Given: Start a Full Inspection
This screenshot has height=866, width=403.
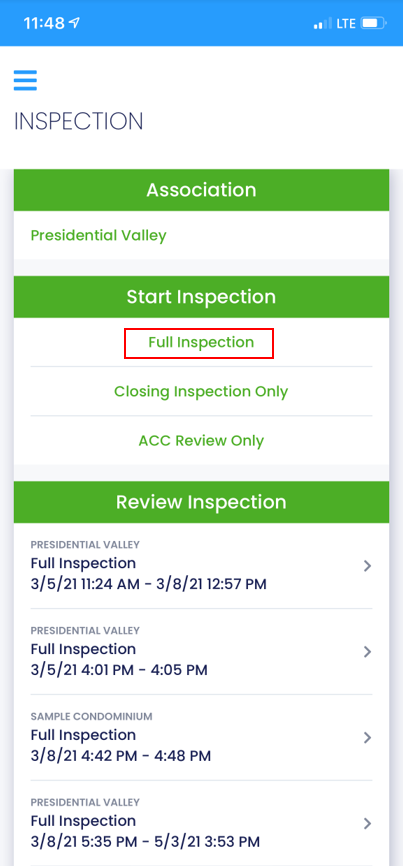Looking at the screenshot, I should click(x=201, y=342).
